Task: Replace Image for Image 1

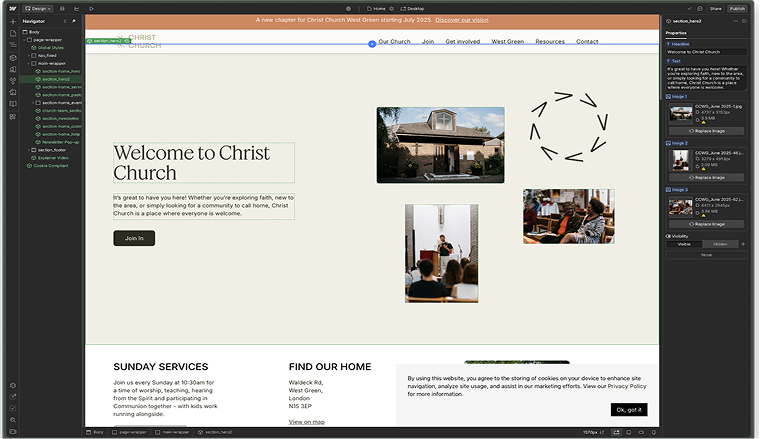Action: pos(707,131)
